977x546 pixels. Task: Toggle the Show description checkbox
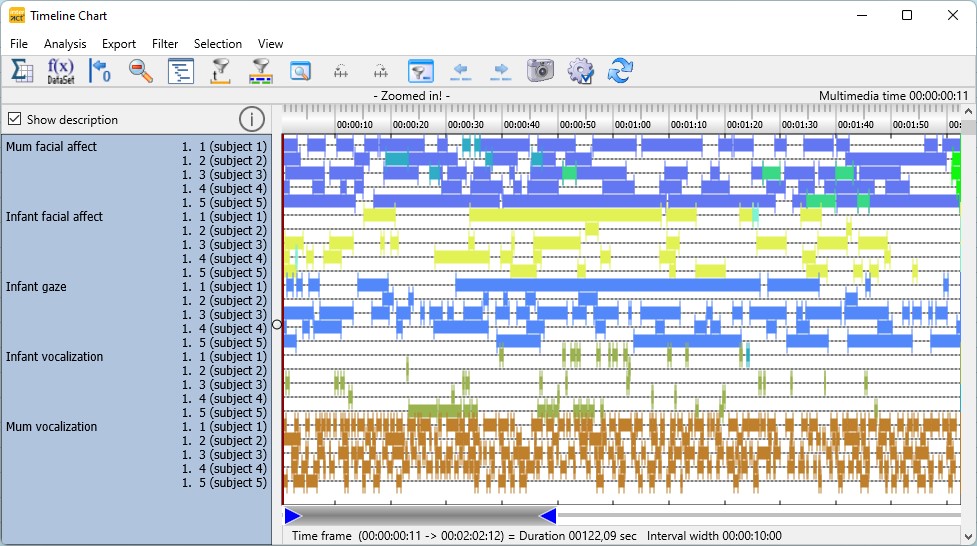tap(14, 118)
